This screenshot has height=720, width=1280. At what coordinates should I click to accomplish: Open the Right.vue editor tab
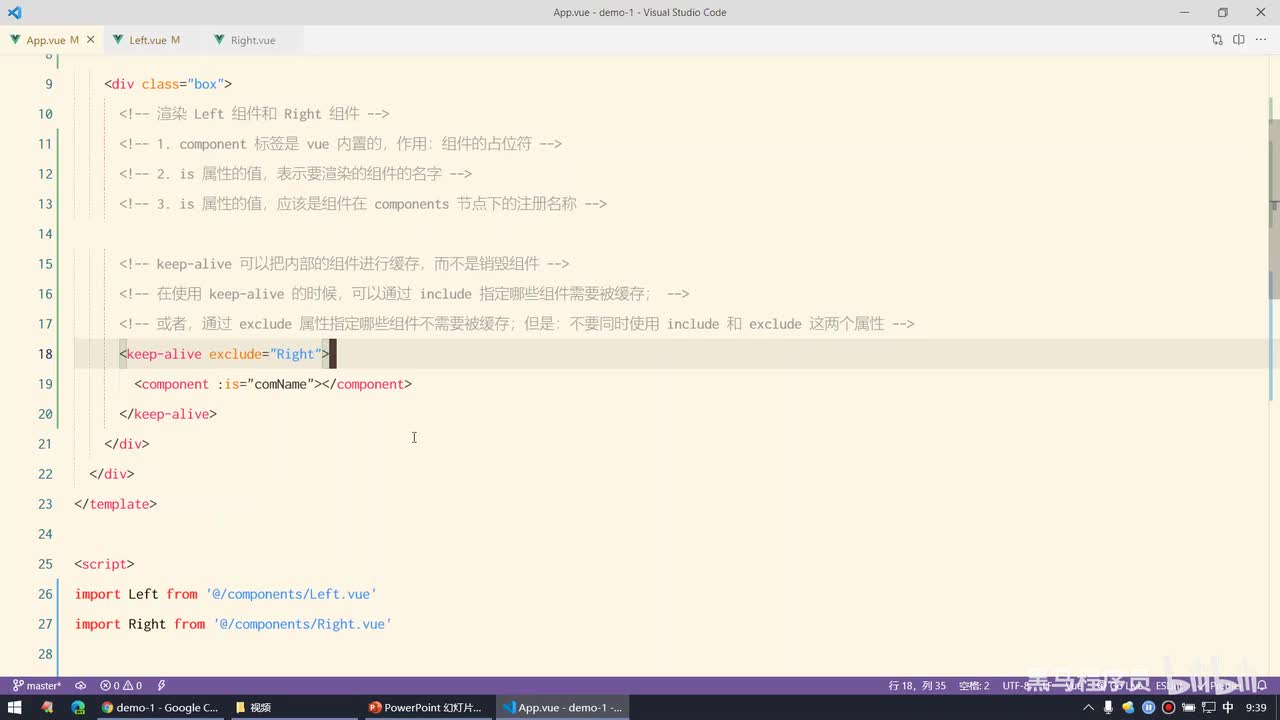(252, 40)
